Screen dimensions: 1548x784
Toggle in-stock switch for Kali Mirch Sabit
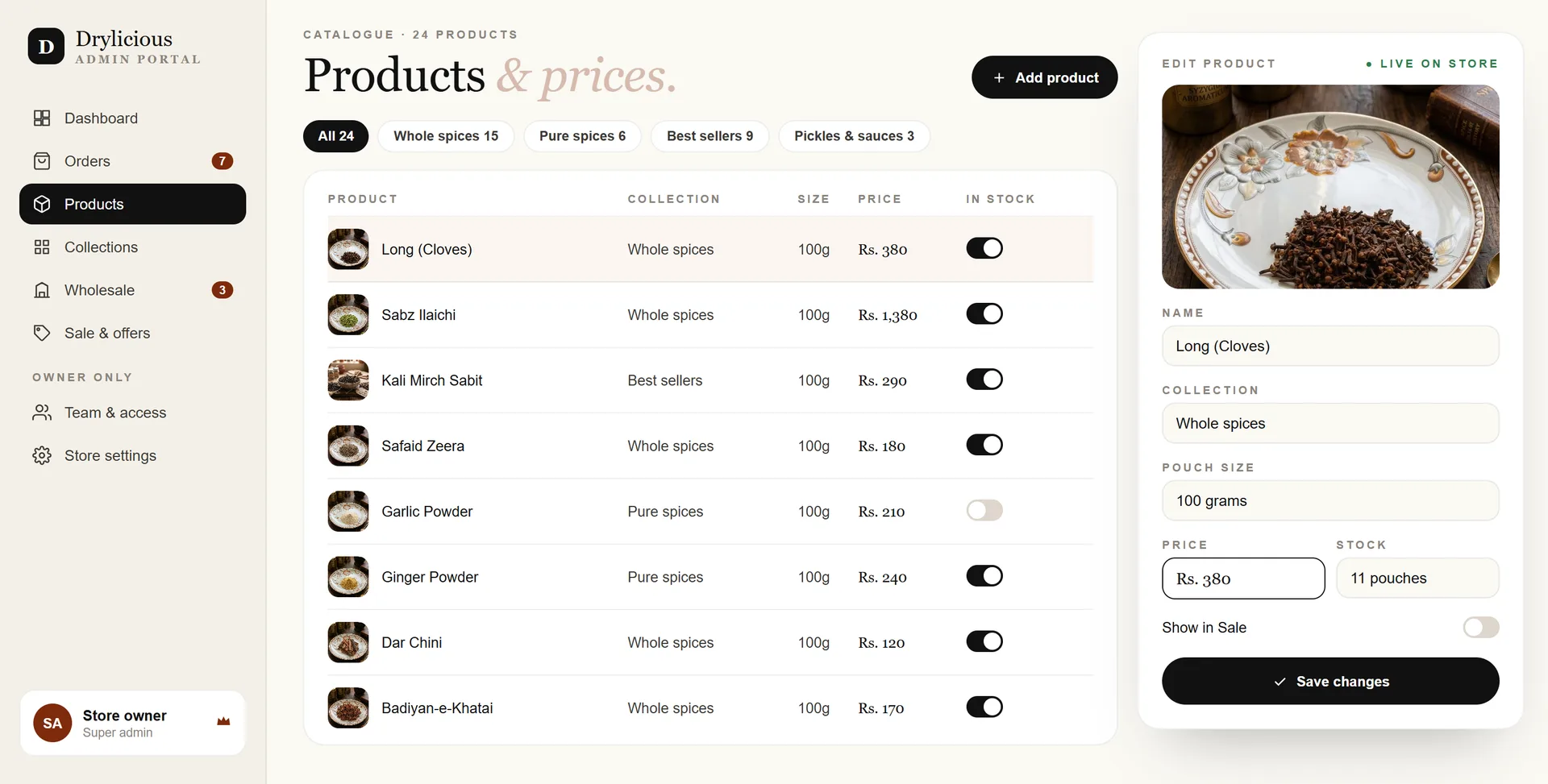[984, 380]
